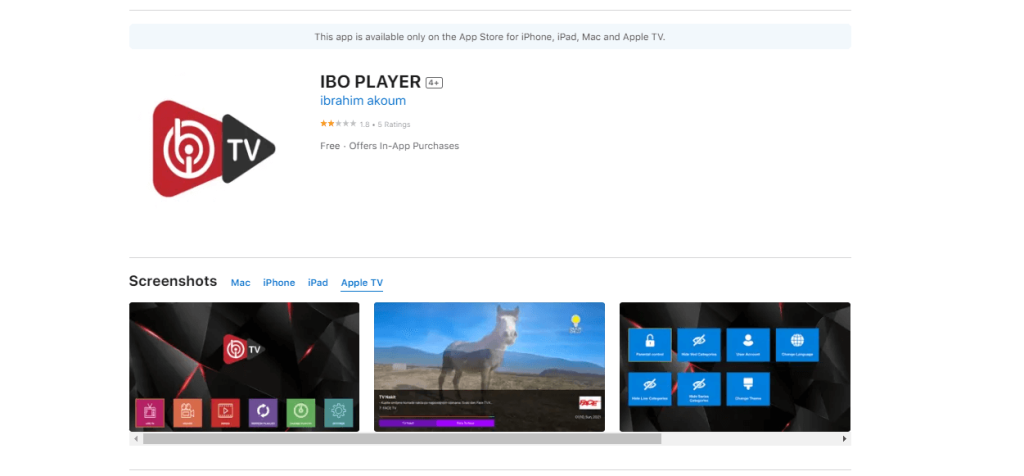Click the purple refresh arrows tile
This screenshot has width=1024, height=476.
(x=262, y=411)
